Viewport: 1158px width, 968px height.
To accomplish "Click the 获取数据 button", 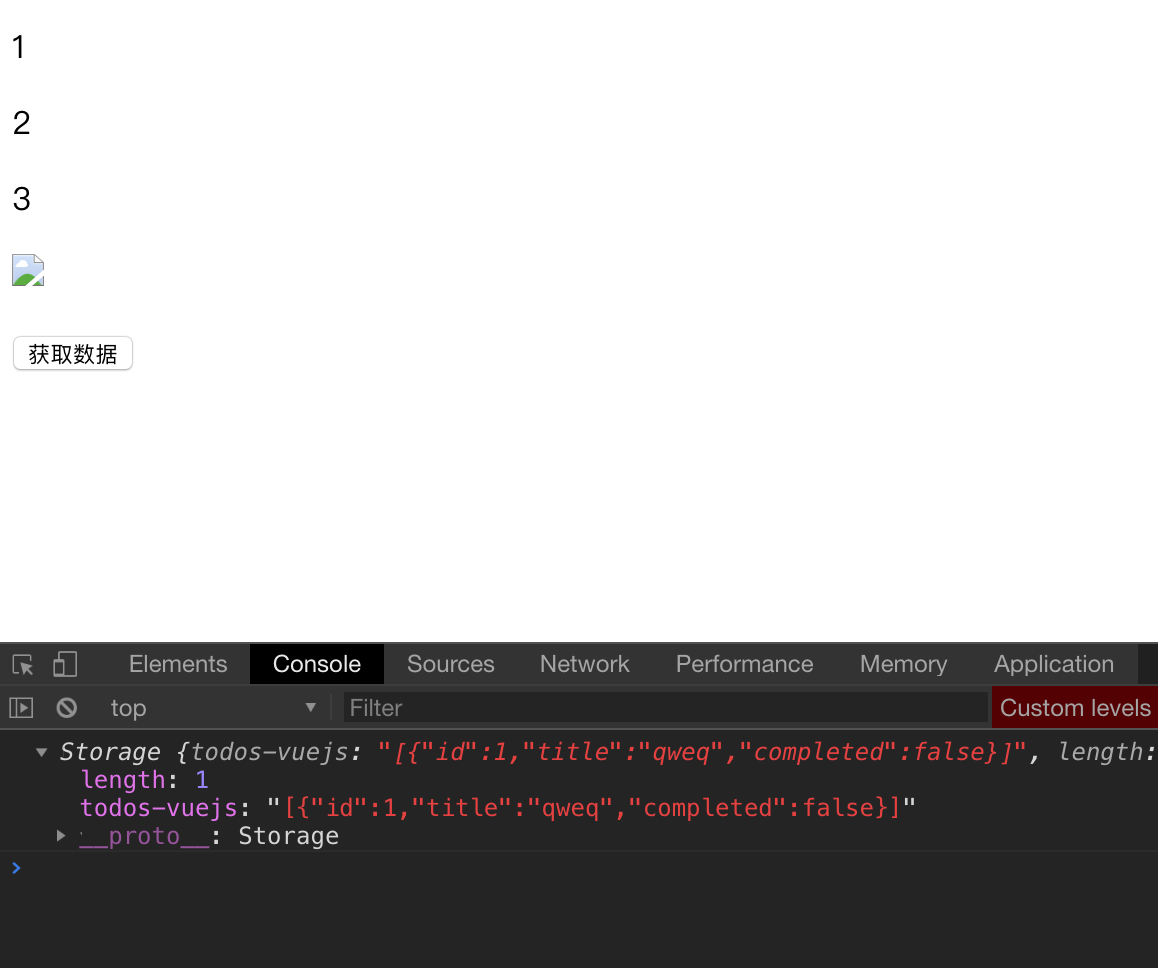I will point(72,353).
